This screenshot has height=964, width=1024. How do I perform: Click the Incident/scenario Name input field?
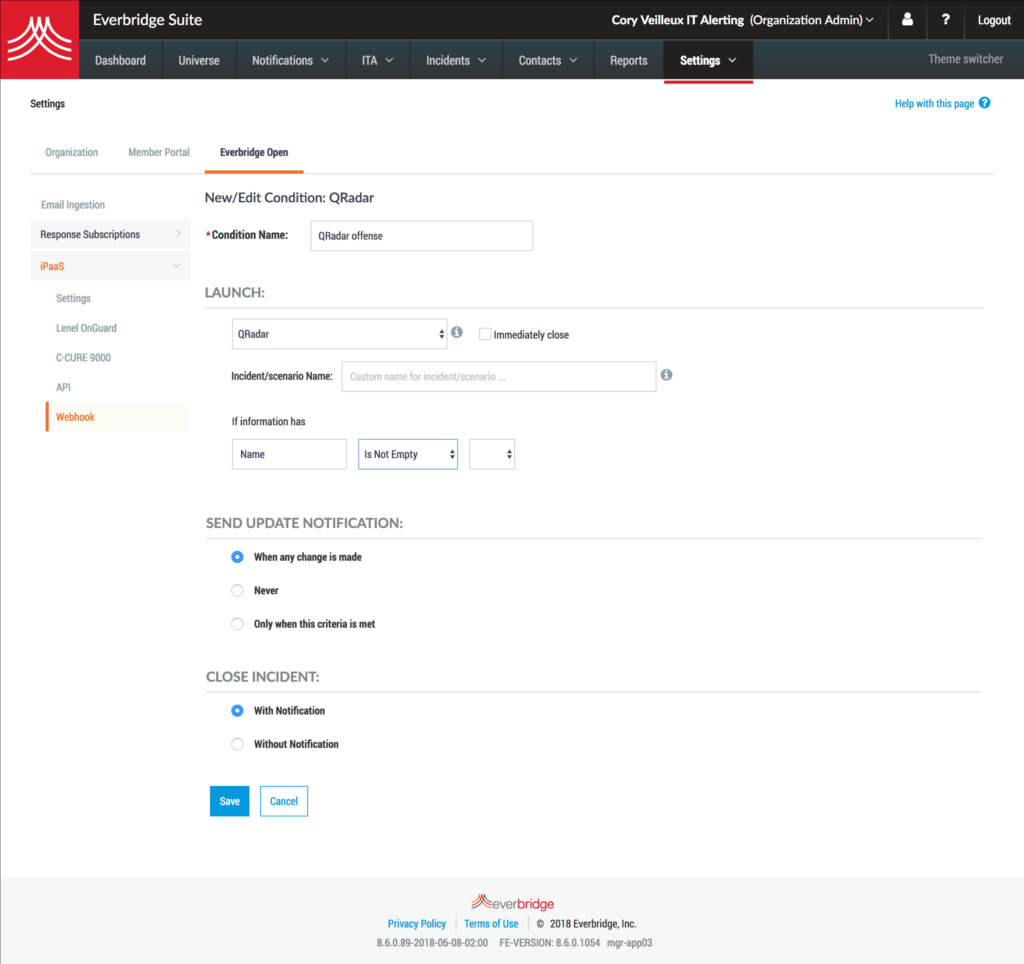click(499, 376)
